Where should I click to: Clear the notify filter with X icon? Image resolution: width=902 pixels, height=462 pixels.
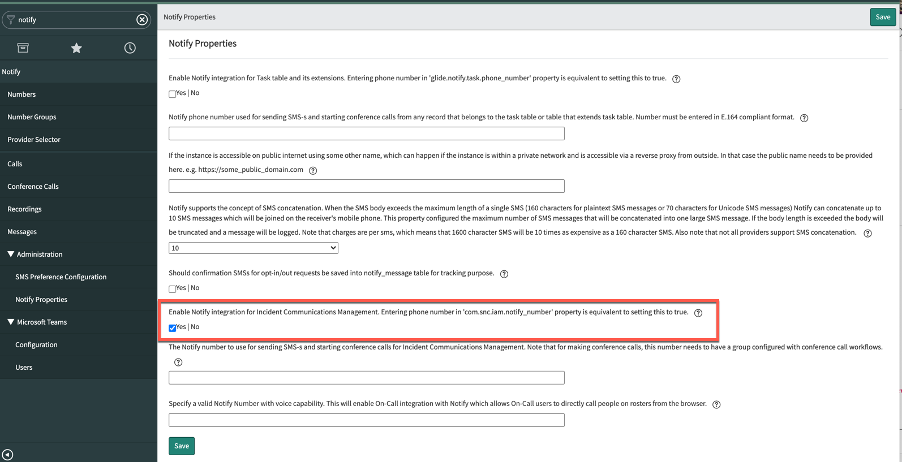142,20
